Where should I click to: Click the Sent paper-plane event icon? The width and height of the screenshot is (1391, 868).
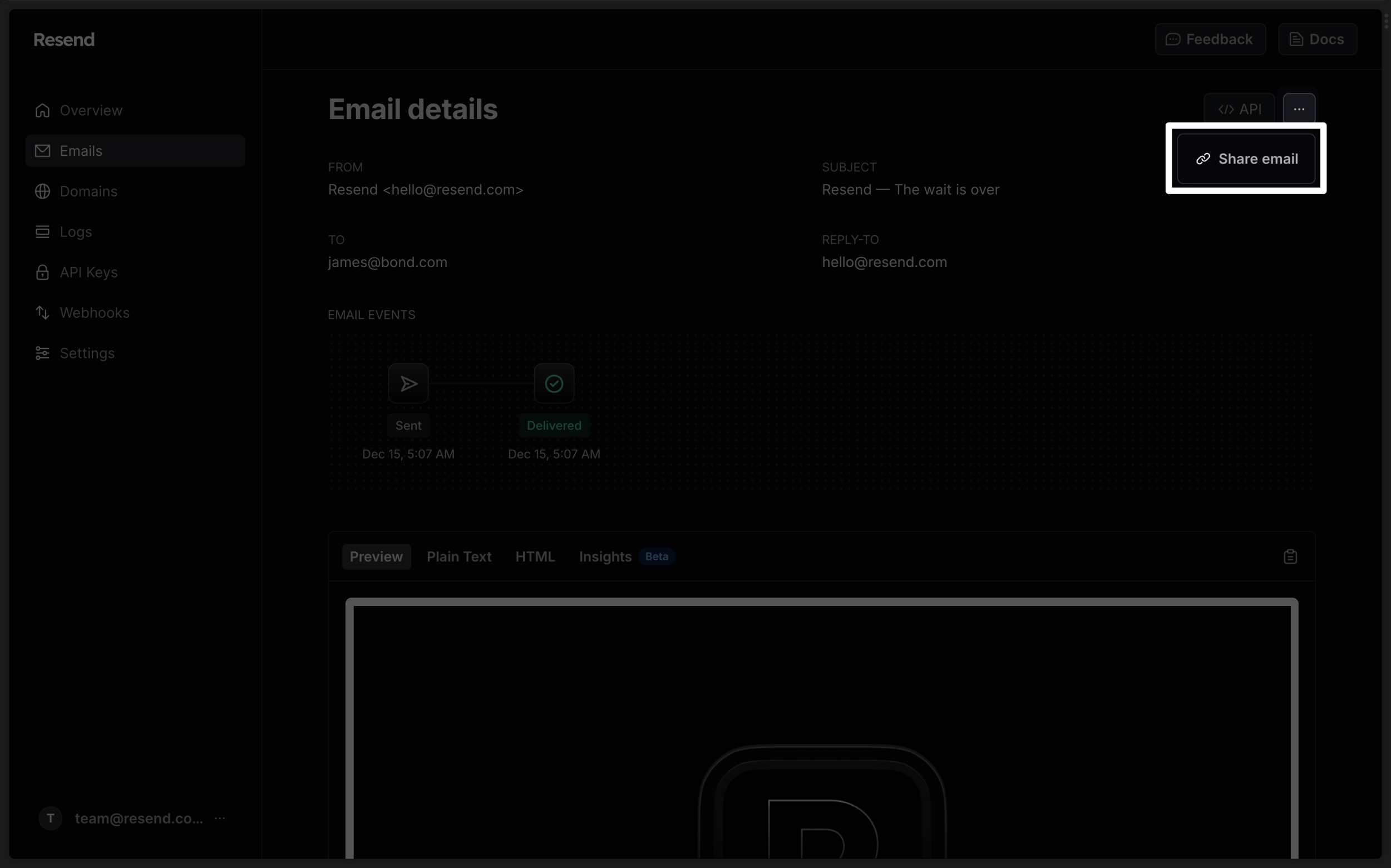408,383
